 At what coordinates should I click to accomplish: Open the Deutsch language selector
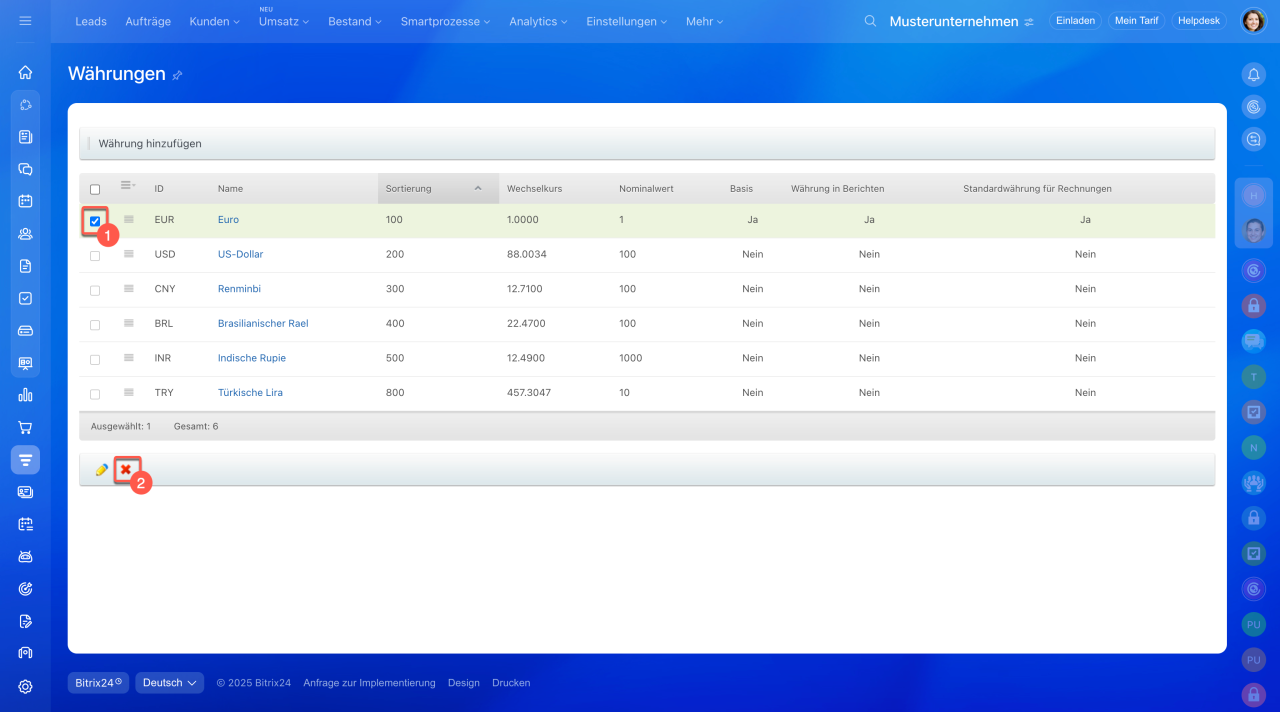click(170, 683)
